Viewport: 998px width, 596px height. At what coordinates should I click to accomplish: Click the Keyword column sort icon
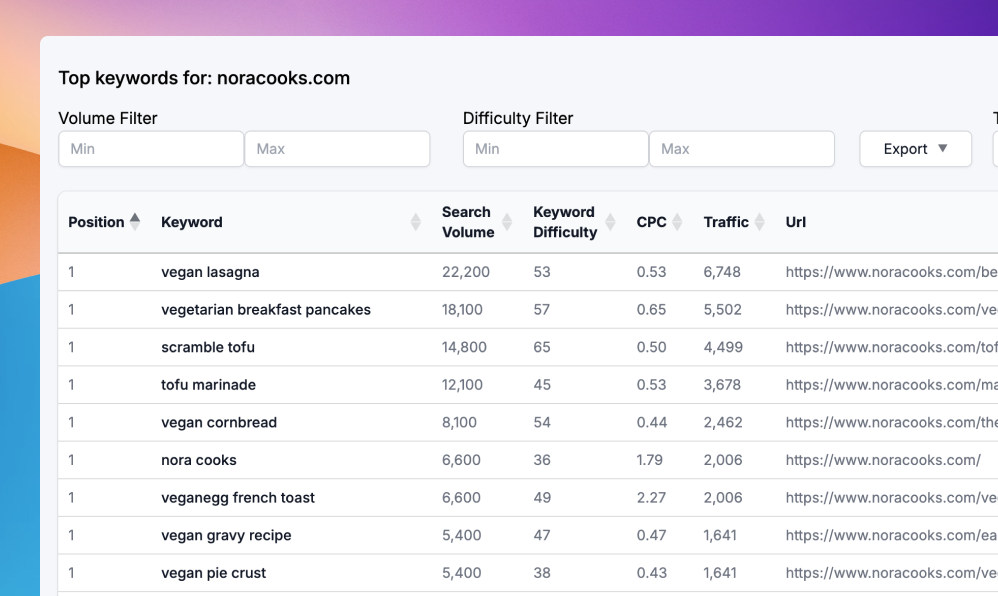(416, 222)
